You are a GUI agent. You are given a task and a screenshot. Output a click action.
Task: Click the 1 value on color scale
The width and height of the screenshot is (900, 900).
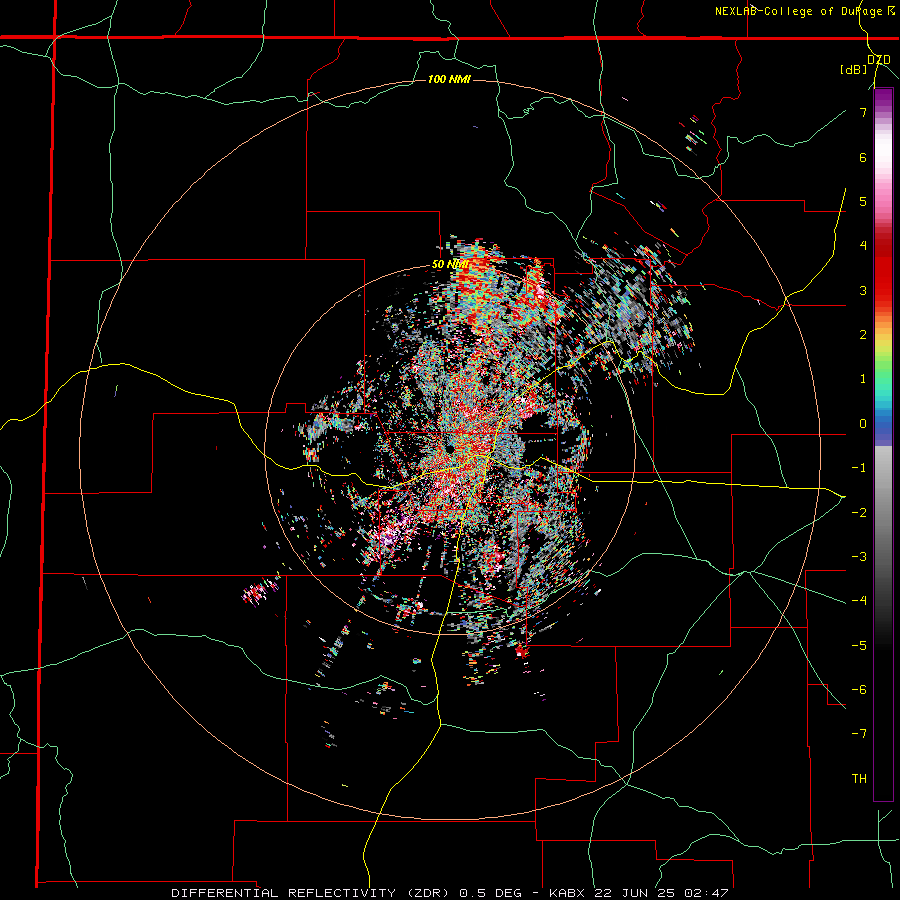click(x=863, y=379)
